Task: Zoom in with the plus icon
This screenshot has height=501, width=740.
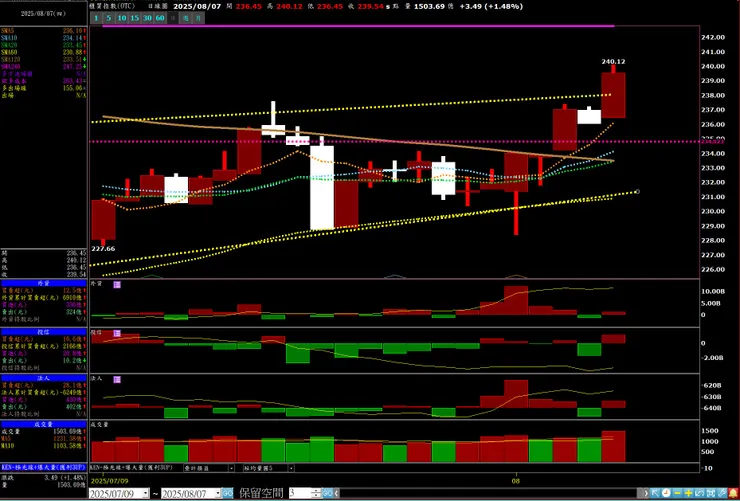Action: 688,493
